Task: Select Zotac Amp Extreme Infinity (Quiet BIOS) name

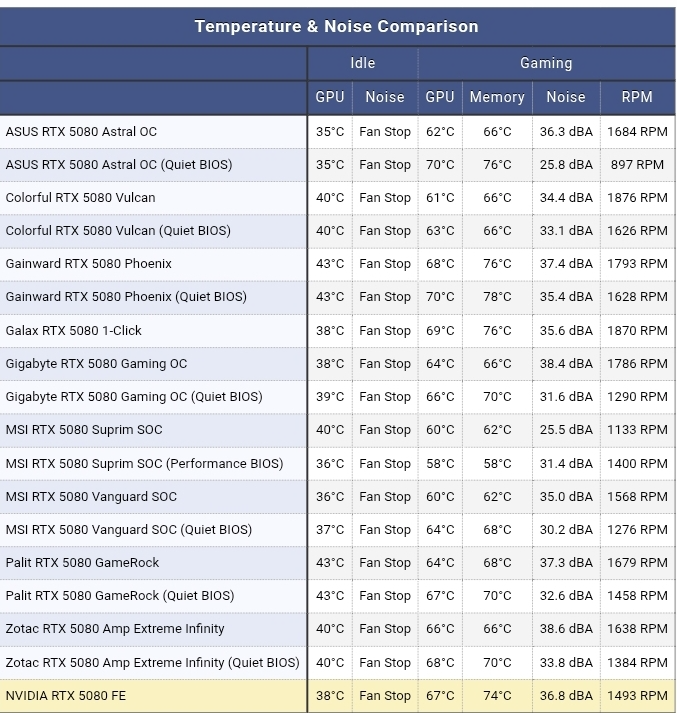Action: (x=152, y=663)
